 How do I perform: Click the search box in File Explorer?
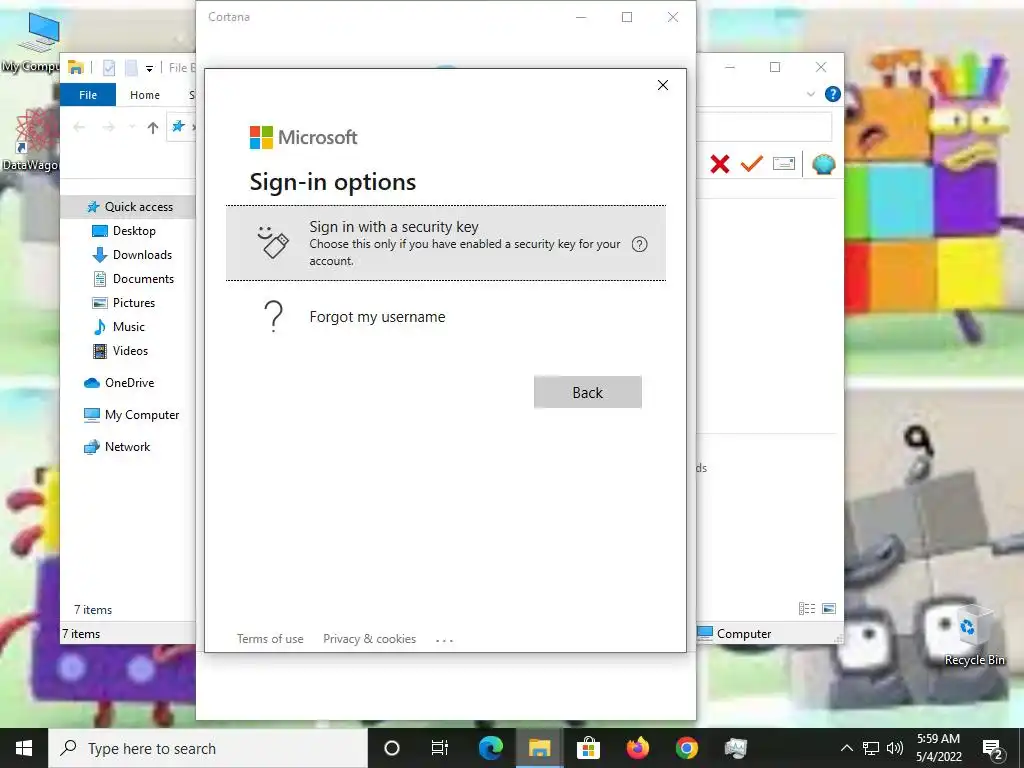coord(764,127)
